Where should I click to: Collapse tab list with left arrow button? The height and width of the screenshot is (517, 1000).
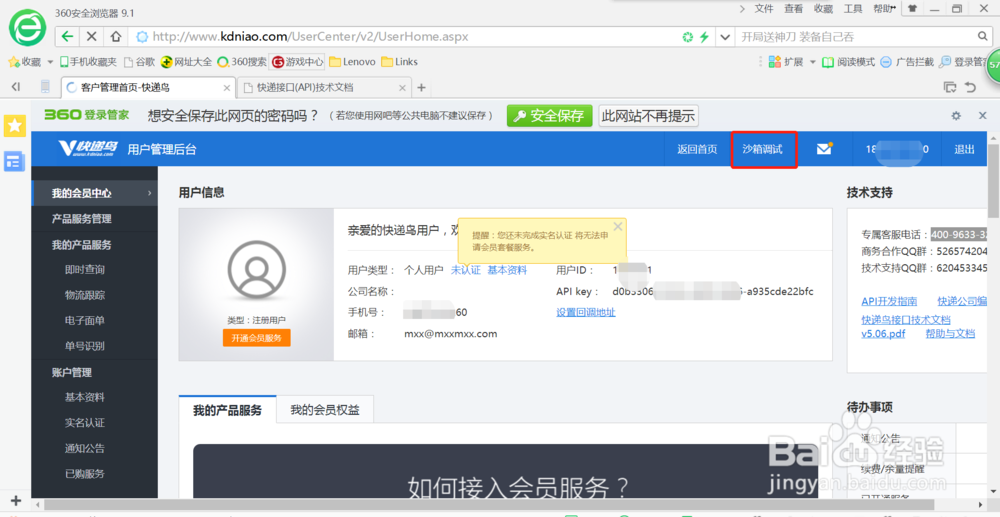[x=16, y=87]
